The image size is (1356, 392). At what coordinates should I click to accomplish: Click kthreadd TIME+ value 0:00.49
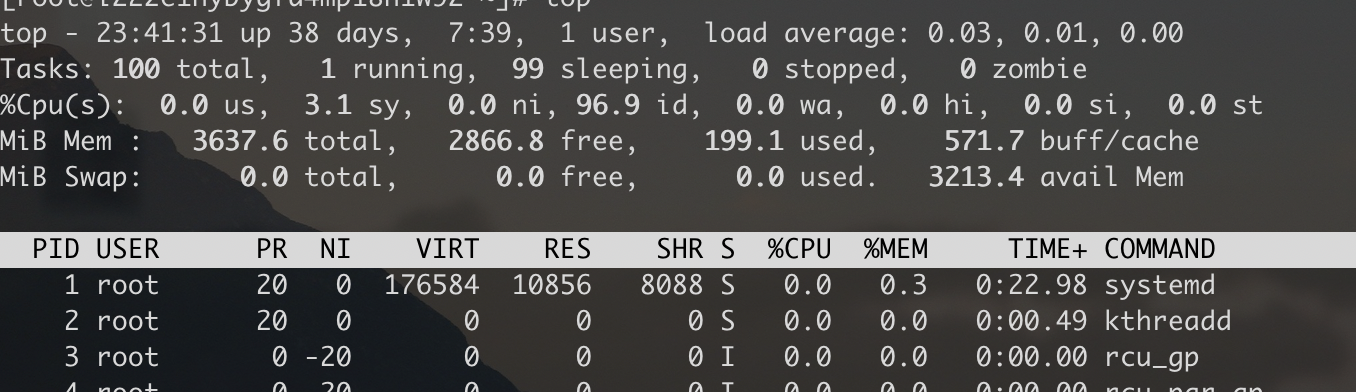point(1031,321)
